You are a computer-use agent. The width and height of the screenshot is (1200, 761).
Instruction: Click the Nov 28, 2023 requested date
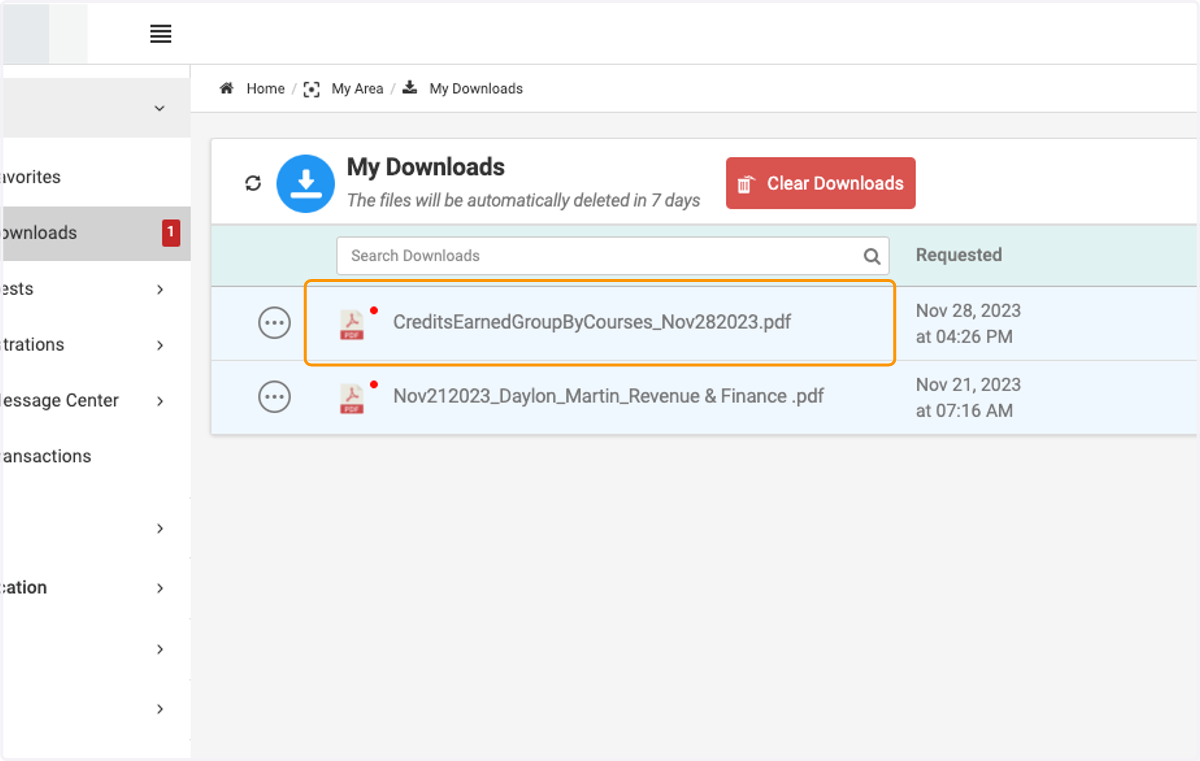(x=968, y=323)
